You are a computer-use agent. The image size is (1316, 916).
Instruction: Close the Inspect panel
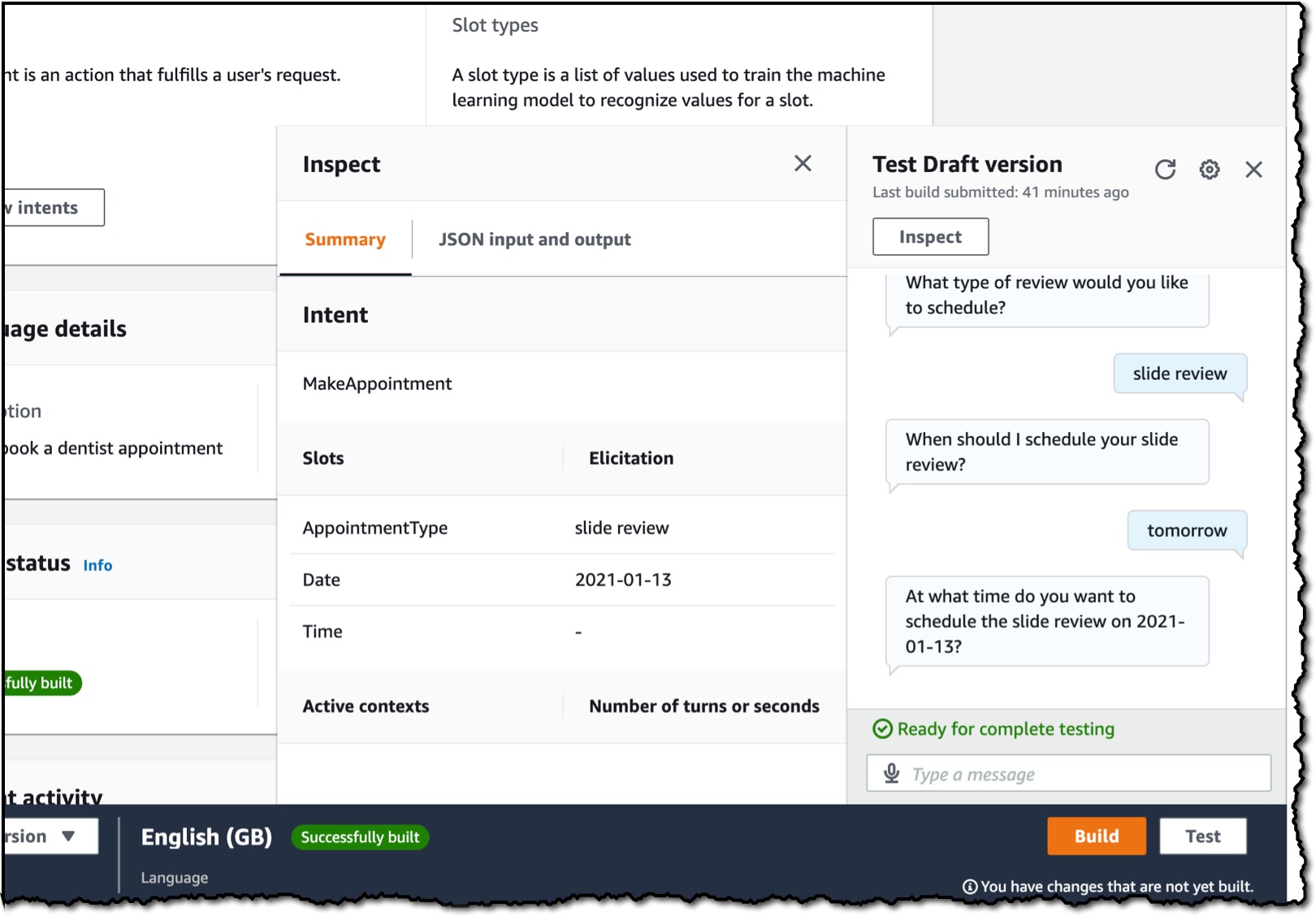803,163
